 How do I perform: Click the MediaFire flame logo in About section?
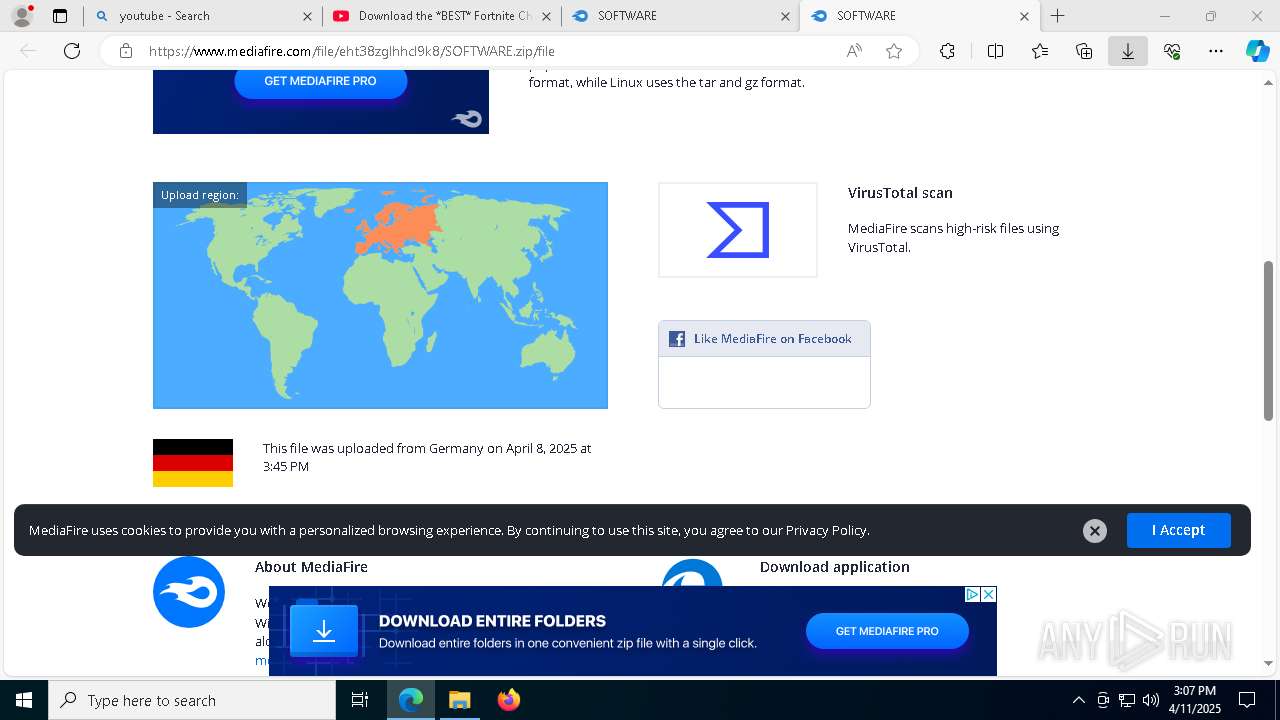click(189, 592)
